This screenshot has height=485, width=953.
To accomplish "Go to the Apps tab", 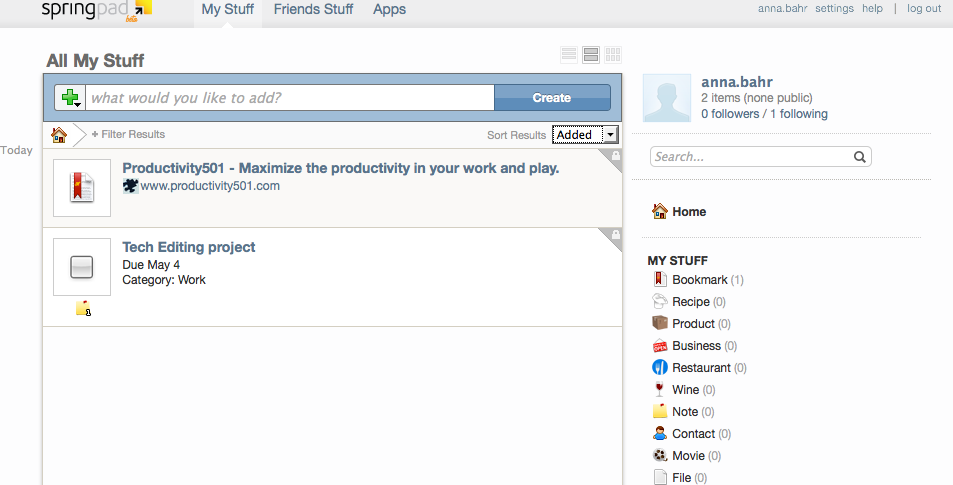I will click(x=390, y=9).
